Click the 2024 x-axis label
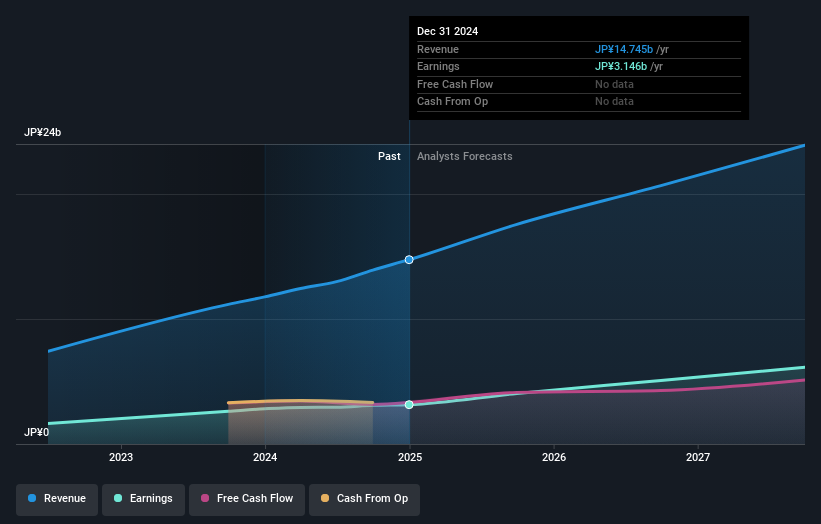821x524 pixels. (x=265, y=457)
